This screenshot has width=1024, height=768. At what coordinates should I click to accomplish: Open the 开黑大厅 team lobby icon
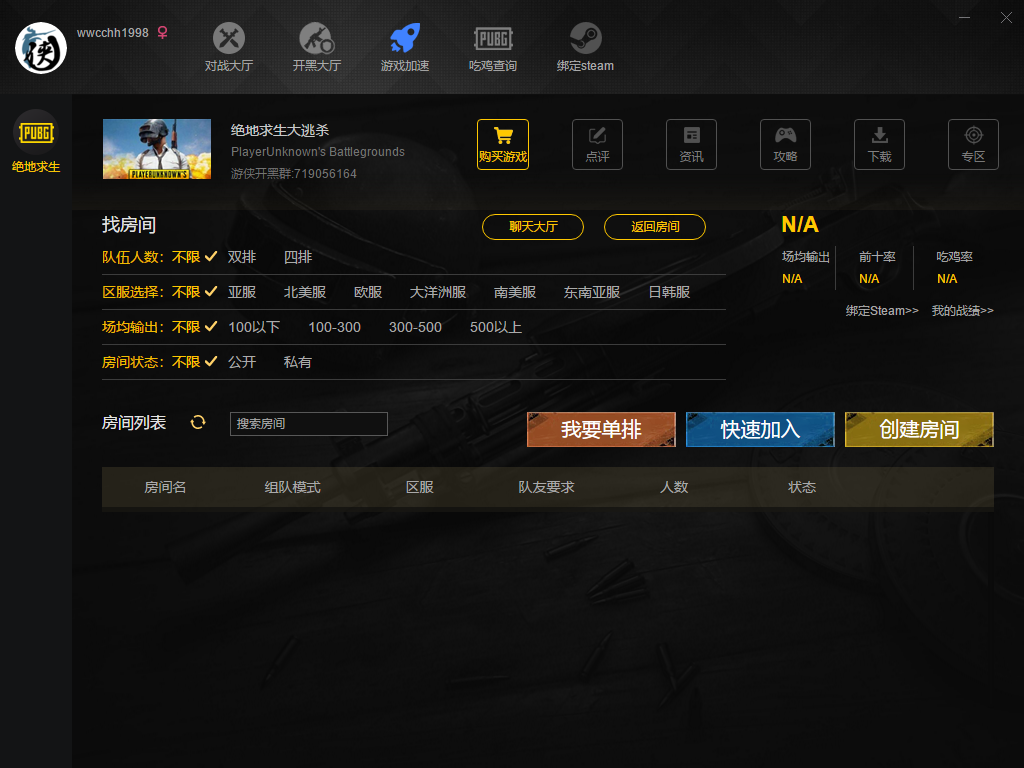316,40
